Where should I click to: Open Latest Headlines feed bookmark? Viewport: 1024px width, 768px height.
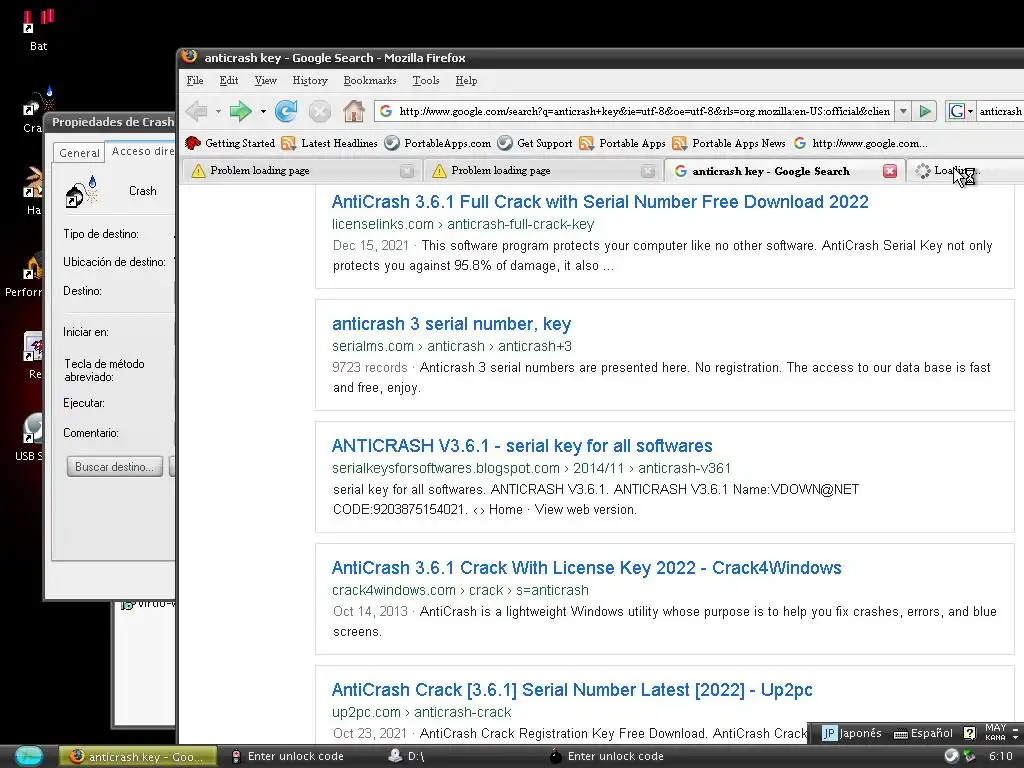[x=329, y=143]
